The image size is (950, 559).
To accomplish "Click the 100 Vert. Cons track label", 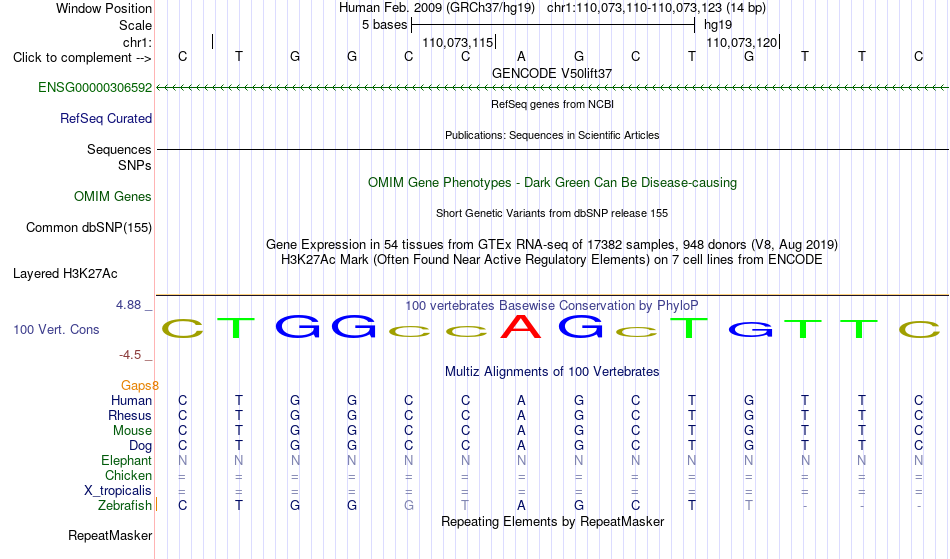I will pyautogui.click(x=56, y=329).
